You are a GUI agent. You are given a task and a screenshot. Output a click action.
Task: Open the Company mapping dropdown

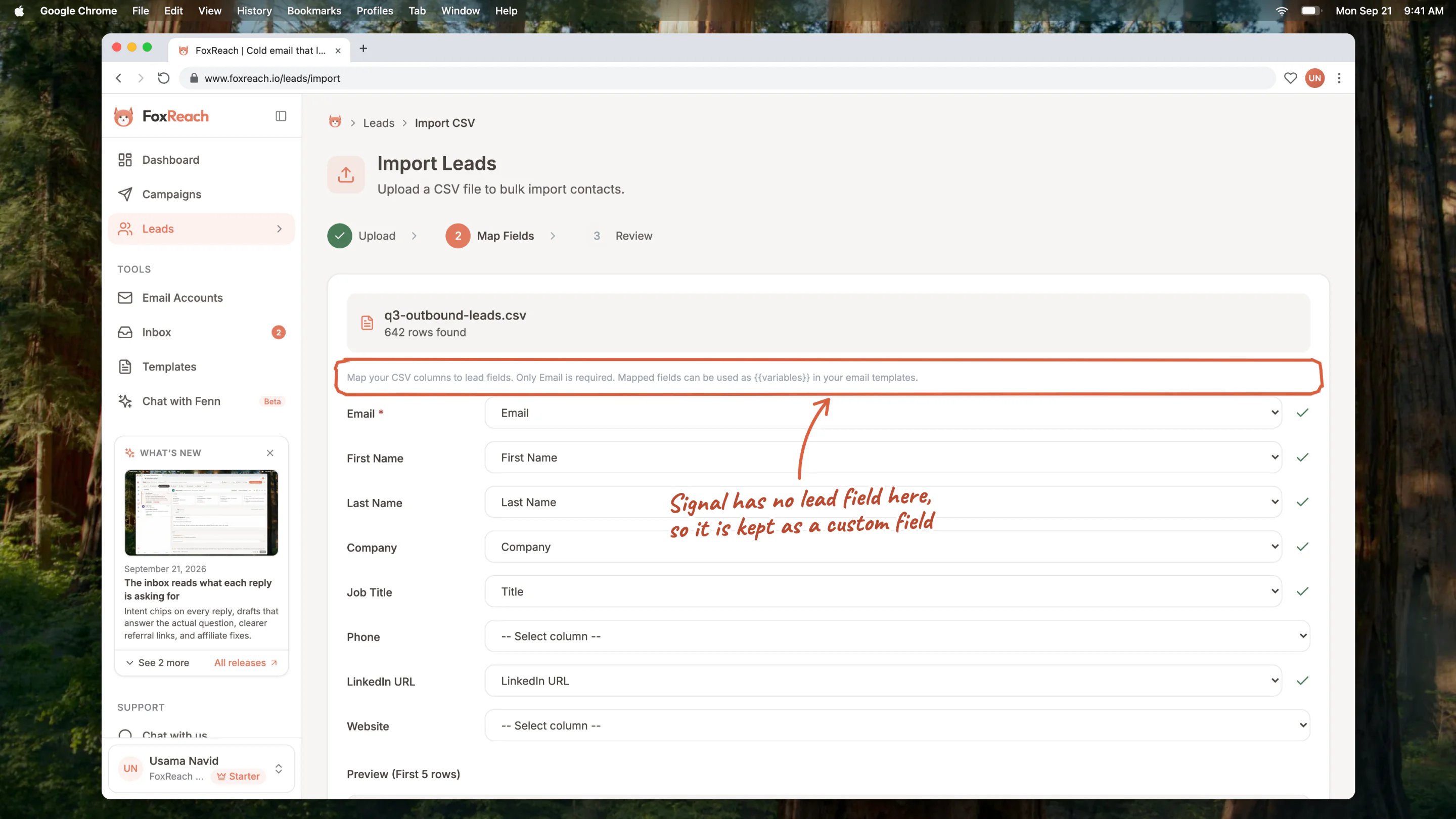click(x=883, y=547)
